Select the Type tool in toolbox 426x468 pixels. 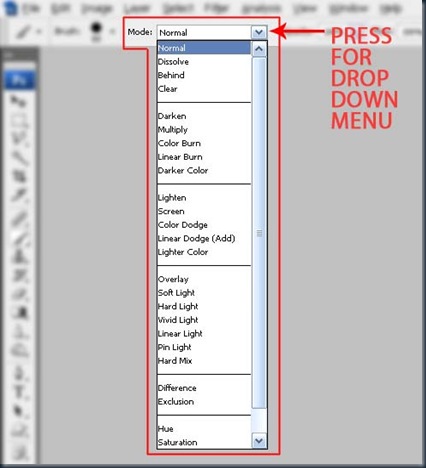click(19, 393)
